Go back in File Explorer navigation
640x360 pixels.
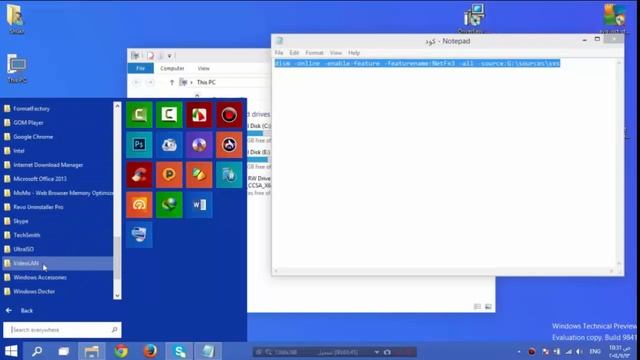(137, 82)
